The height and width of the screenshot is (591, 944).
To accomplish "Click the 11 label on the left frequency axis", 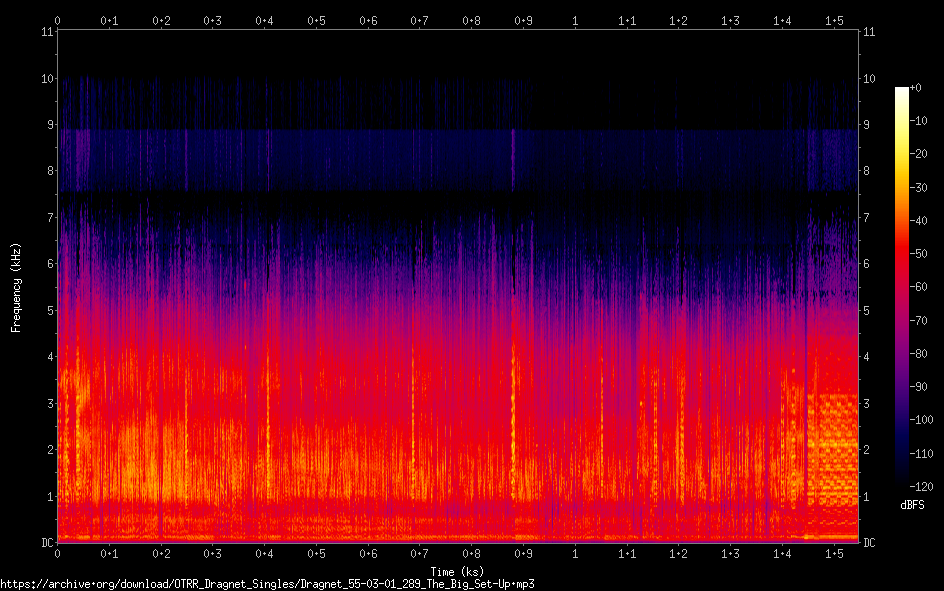I will [x=46, y=32].
